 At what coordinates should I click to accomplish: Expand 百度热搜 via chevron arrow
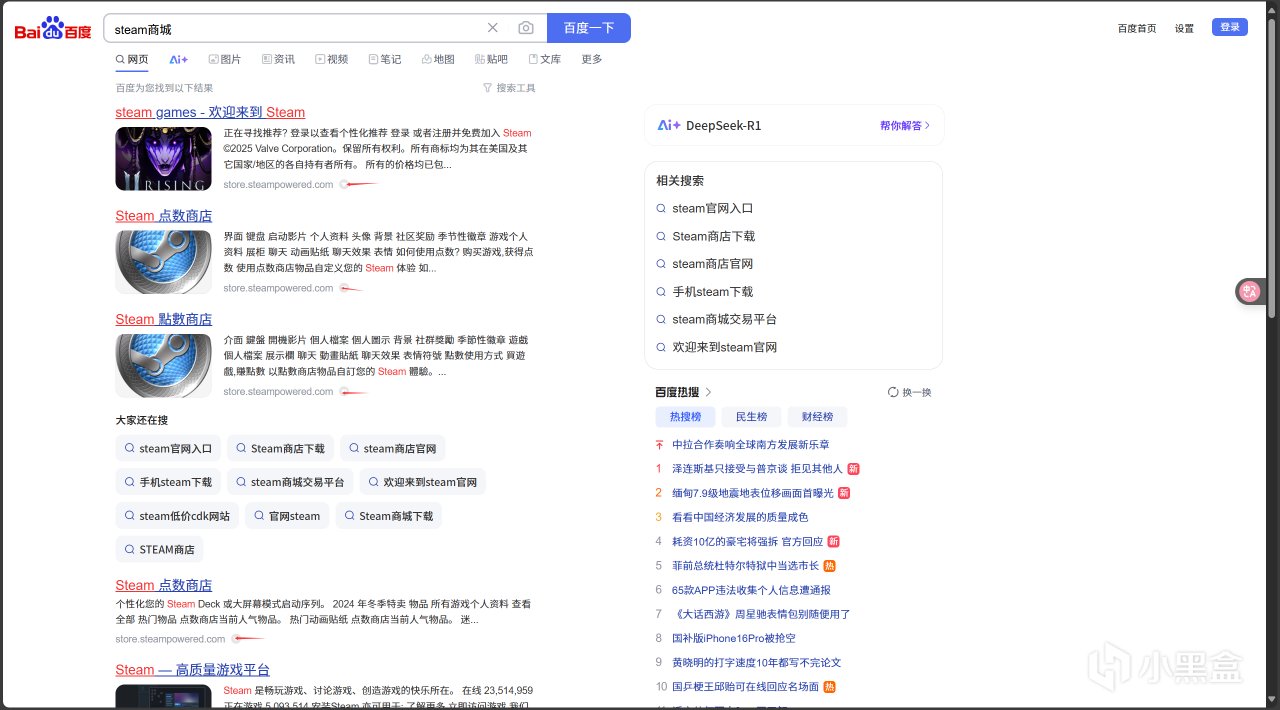709,392
